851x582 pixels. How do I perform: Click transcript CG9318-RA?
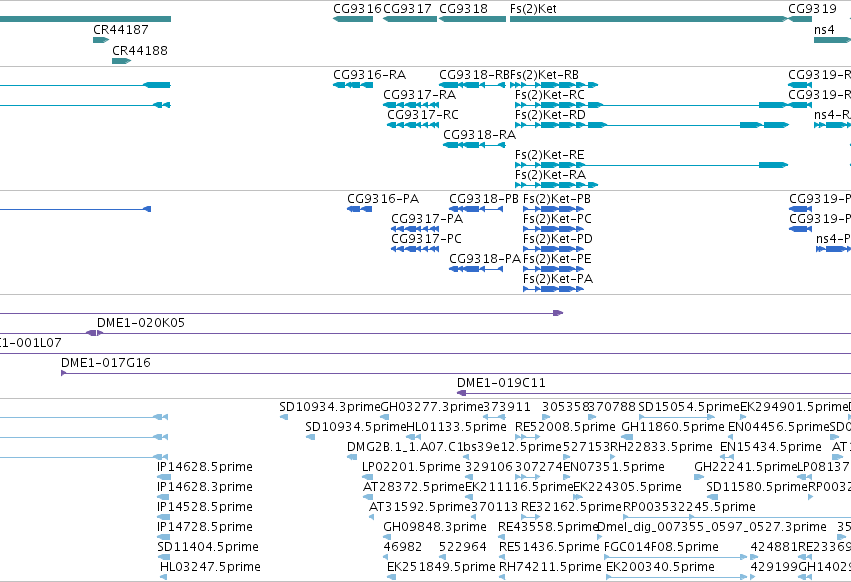474,145
